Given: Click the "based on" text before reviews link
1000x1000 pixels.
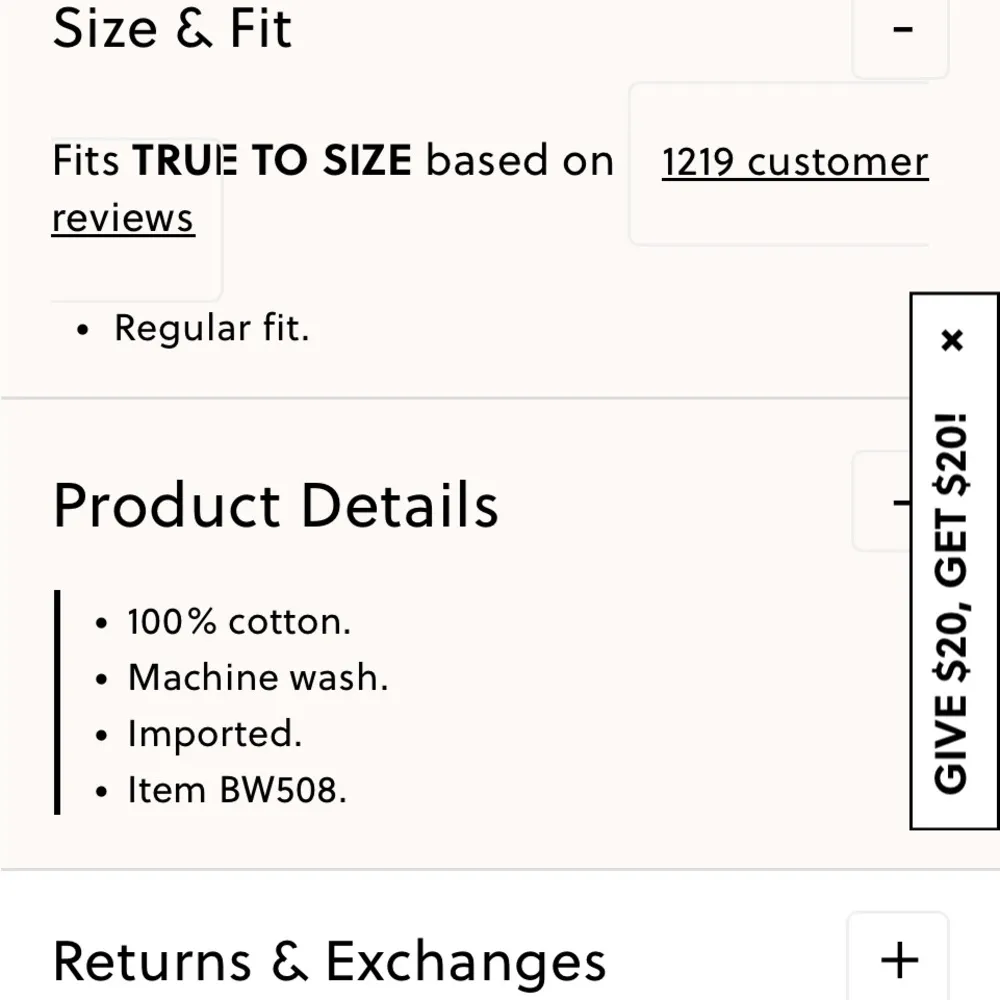Looking at the screenshot, I should coord(520,161).
